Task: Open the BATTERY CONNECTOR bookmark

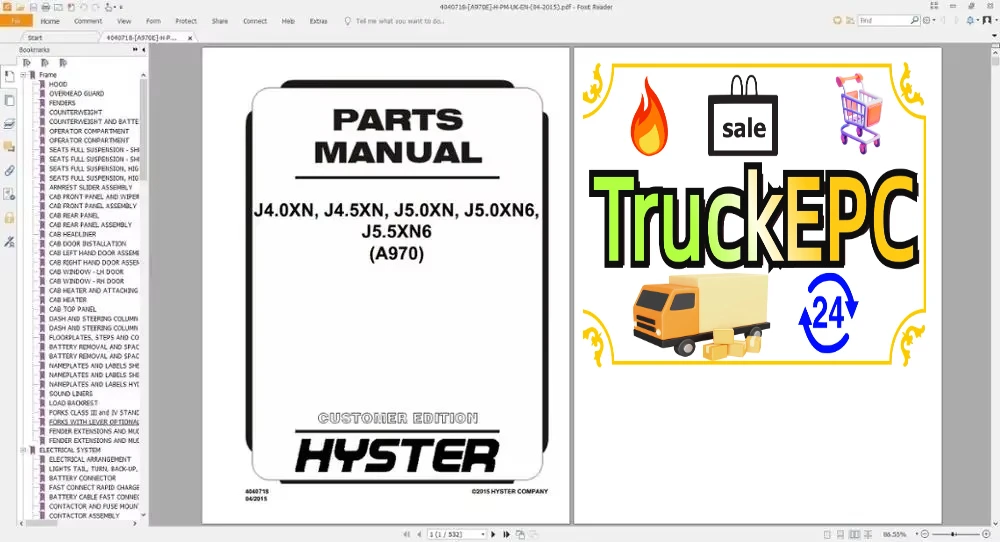Action: (82, 478)
